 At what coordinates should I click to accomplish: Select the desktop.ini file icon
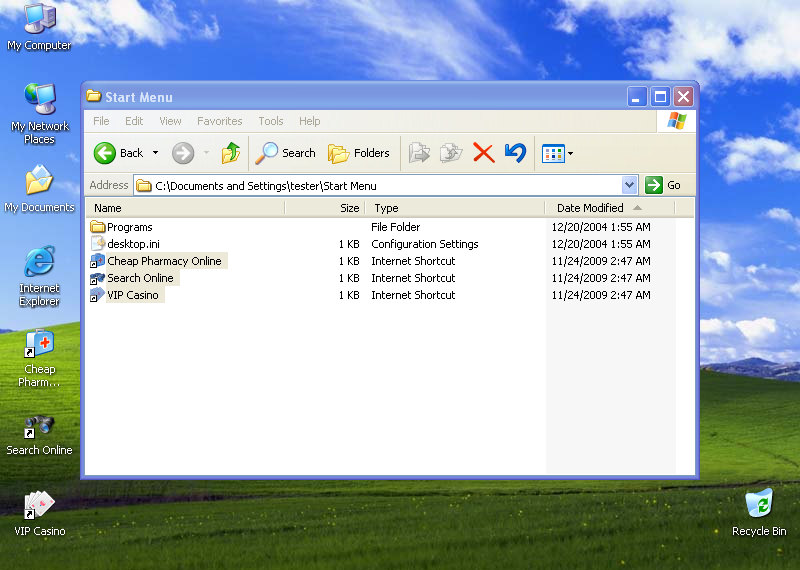[97, 243]
